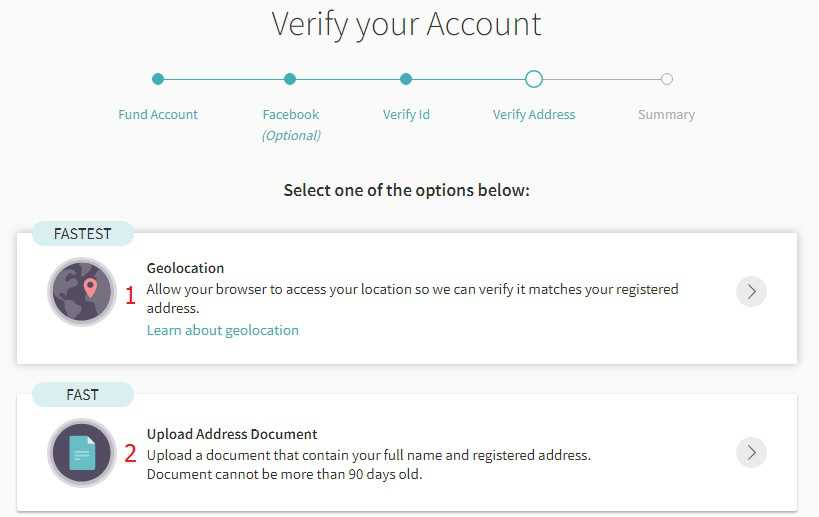This screenshot has height=517, width=819.
Task: Go to the Summary step label
Action: coord(666,114)
